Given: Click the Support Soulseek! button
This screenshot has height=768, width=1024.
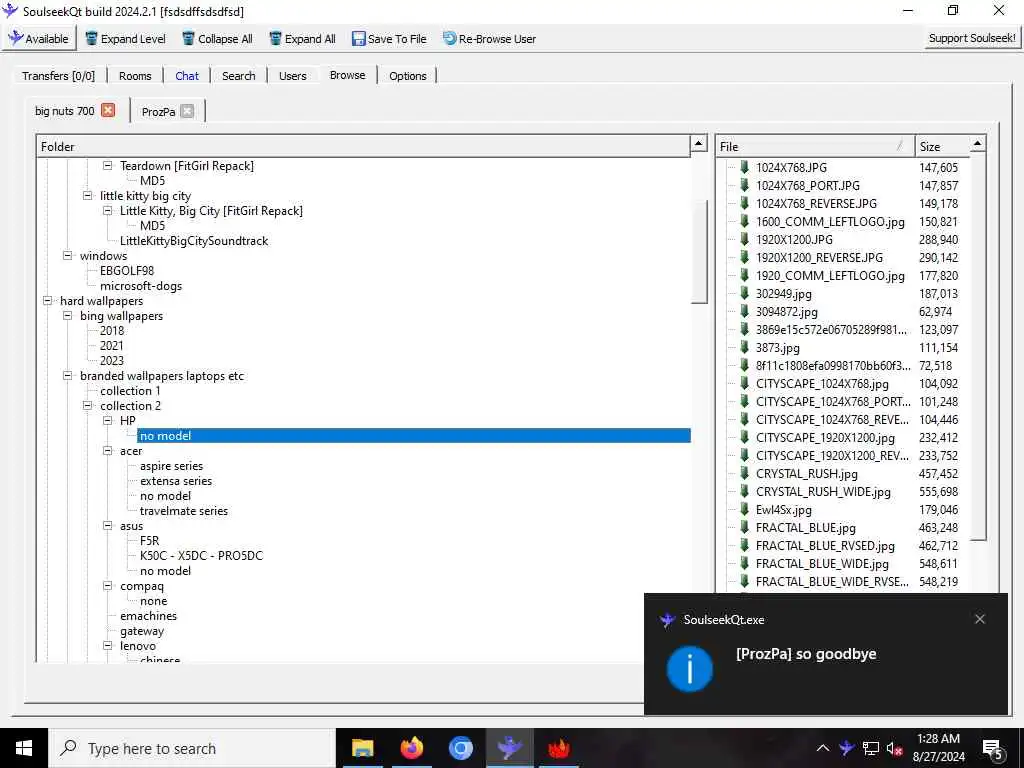Looking at the screenshot, I should [972, 38].
